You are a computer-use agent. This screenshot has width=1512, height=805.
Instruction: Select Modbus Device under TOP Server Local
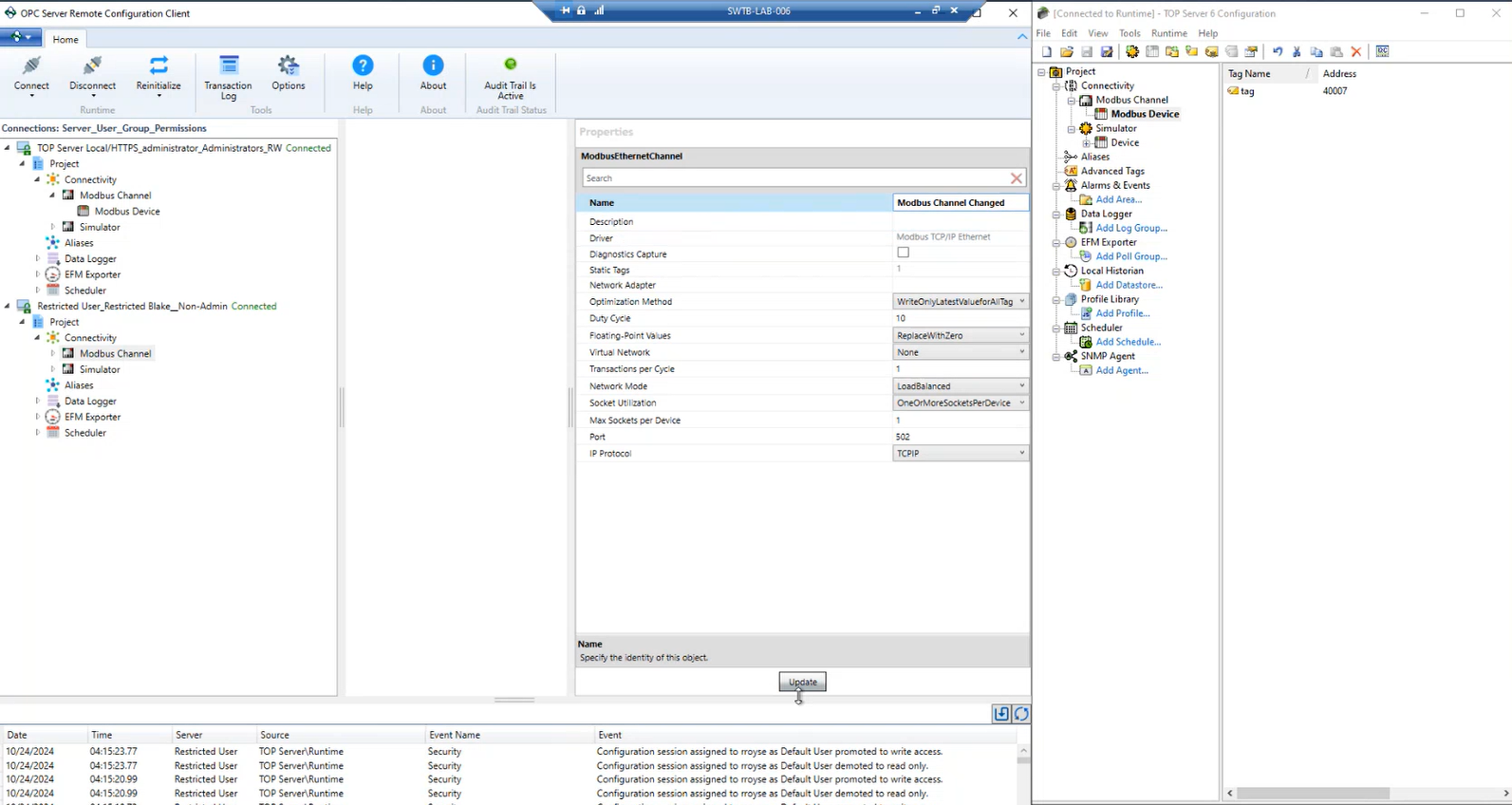(x=127, y=211)
